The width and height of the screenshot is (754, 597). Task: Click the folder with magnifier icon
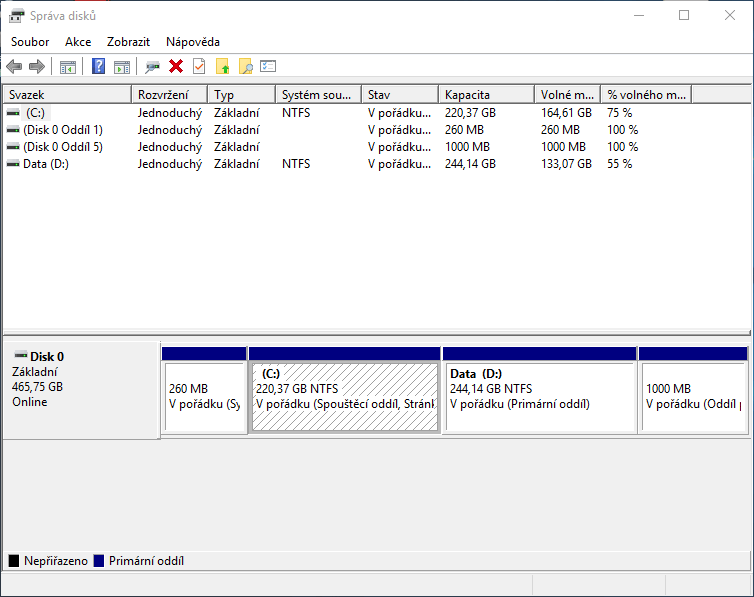[x=245, y=67]
